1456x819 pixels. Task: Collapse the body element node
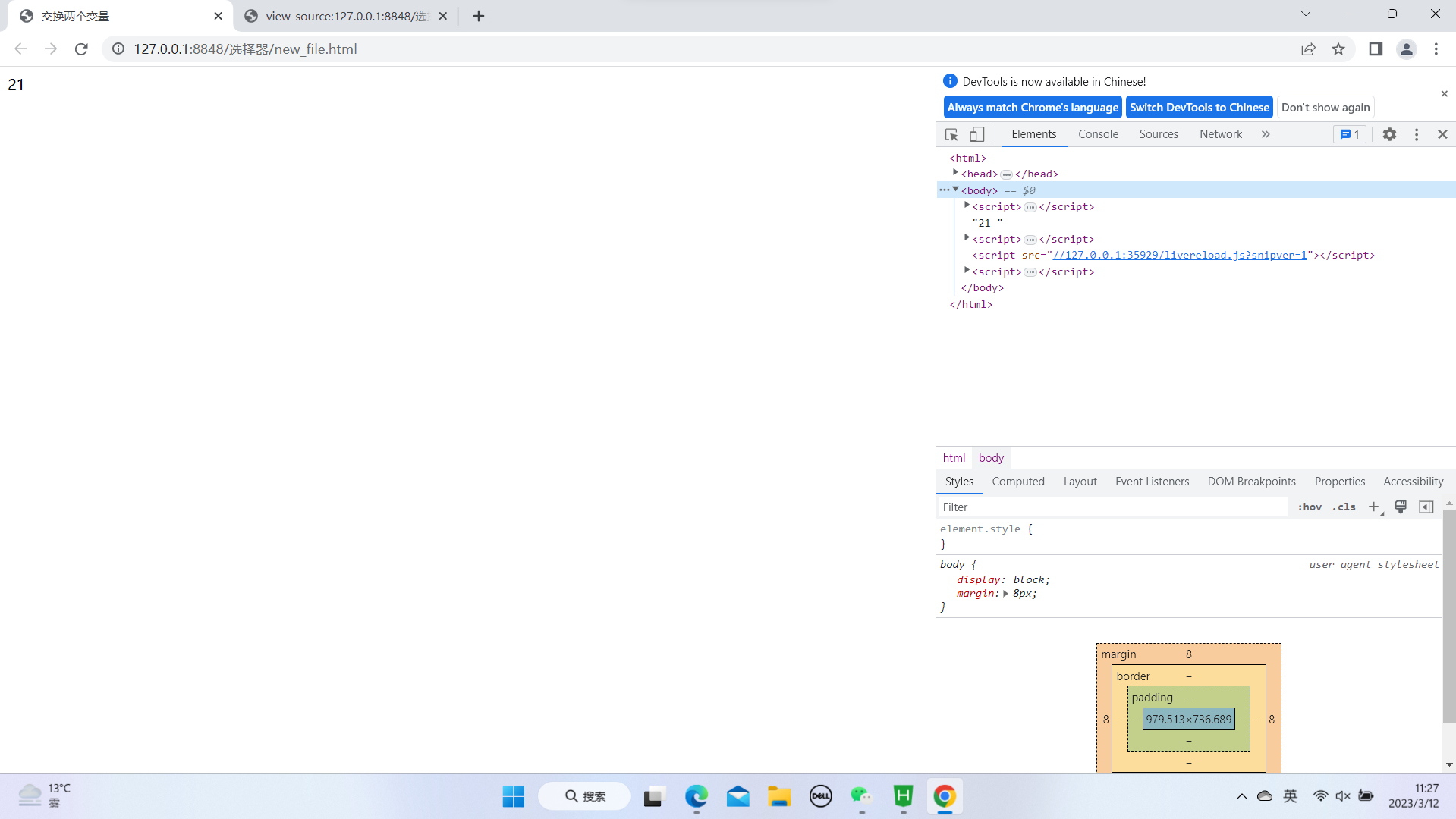pos(955,190)
